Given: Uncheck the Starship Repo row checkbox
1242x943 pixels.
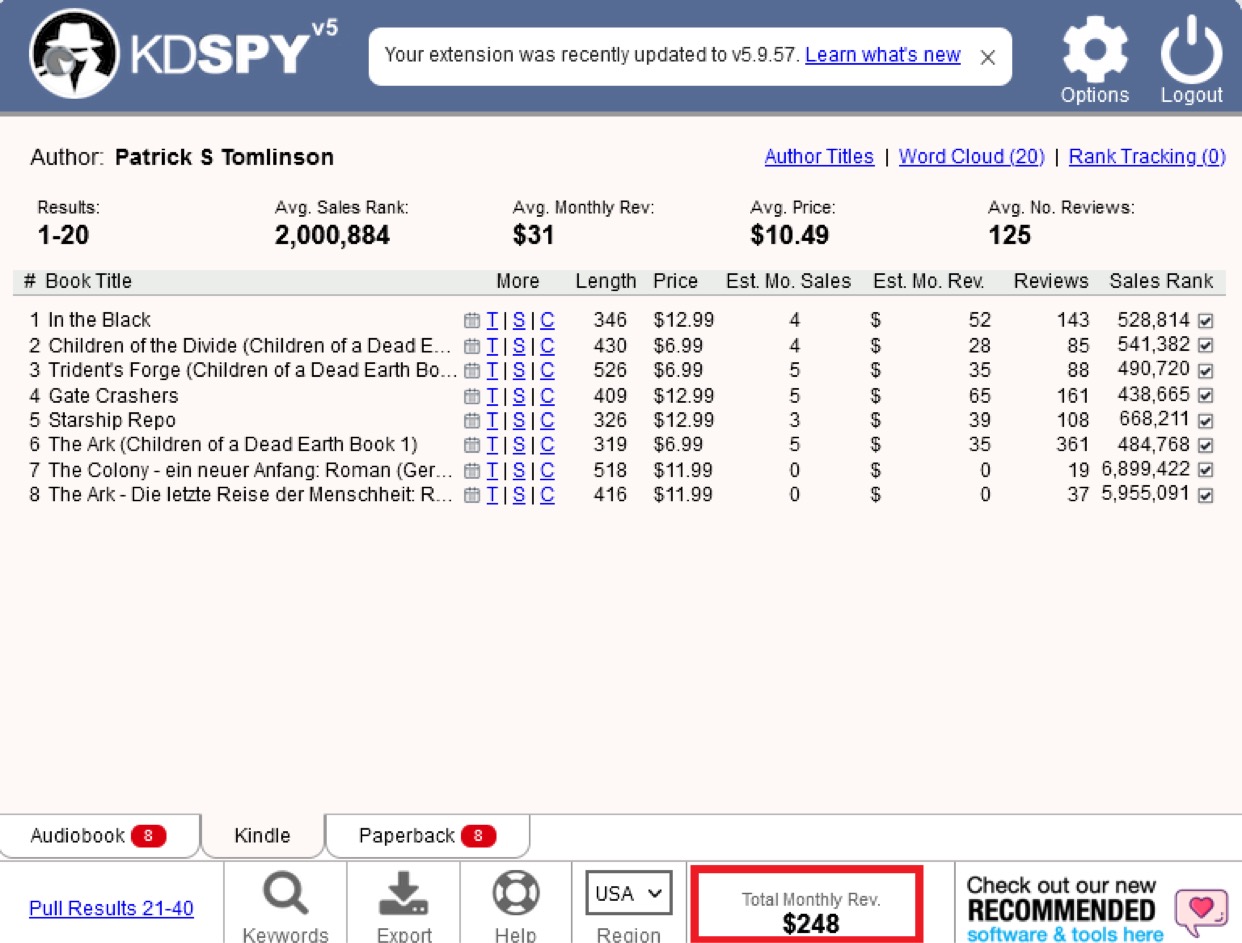Looking at the screenshot, I should coord(1205,420).
